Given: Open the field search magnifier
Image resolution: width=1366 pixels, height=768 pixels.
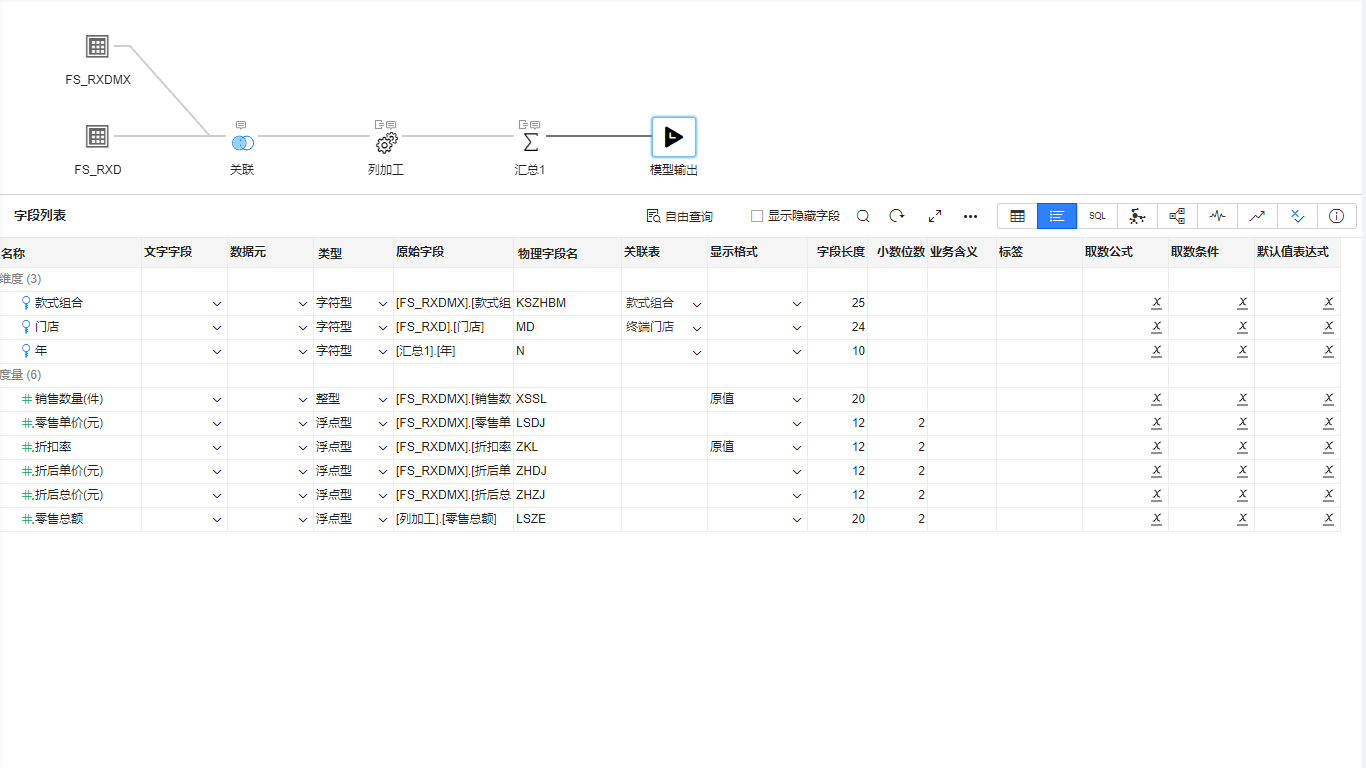Looking at the screenshot, I should (862, 215).
